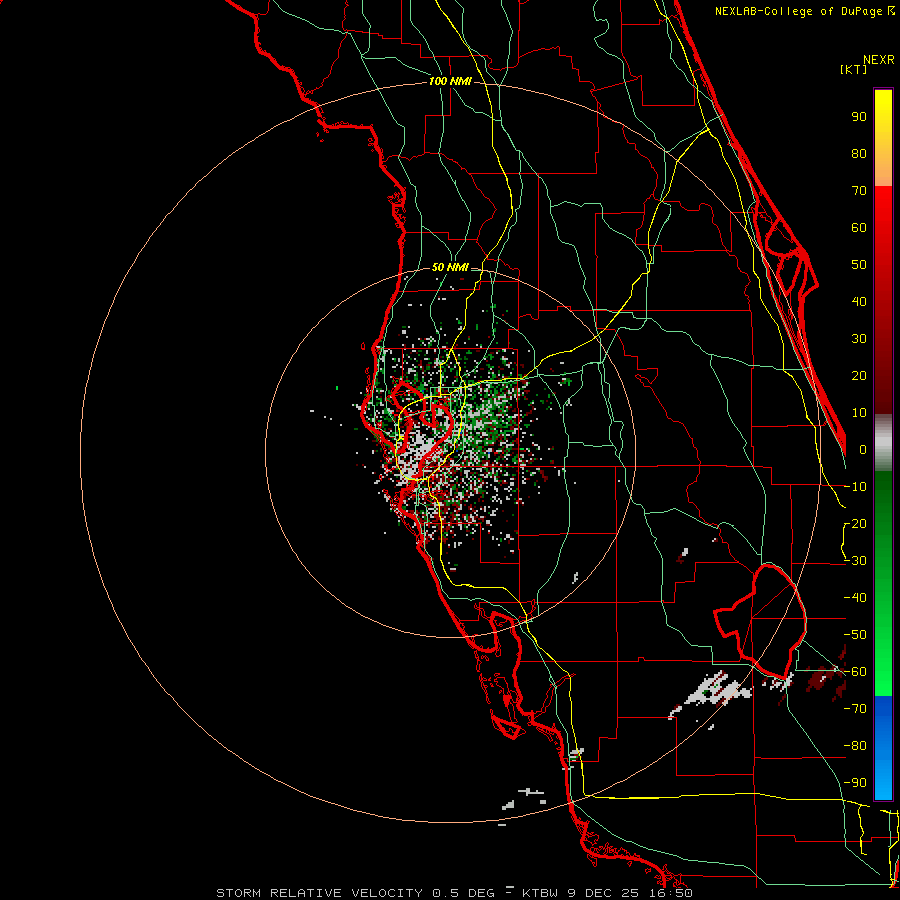Viewport: 900px width, 900px height.
Task: Click the [KT] units label
Action: (854, 69)
